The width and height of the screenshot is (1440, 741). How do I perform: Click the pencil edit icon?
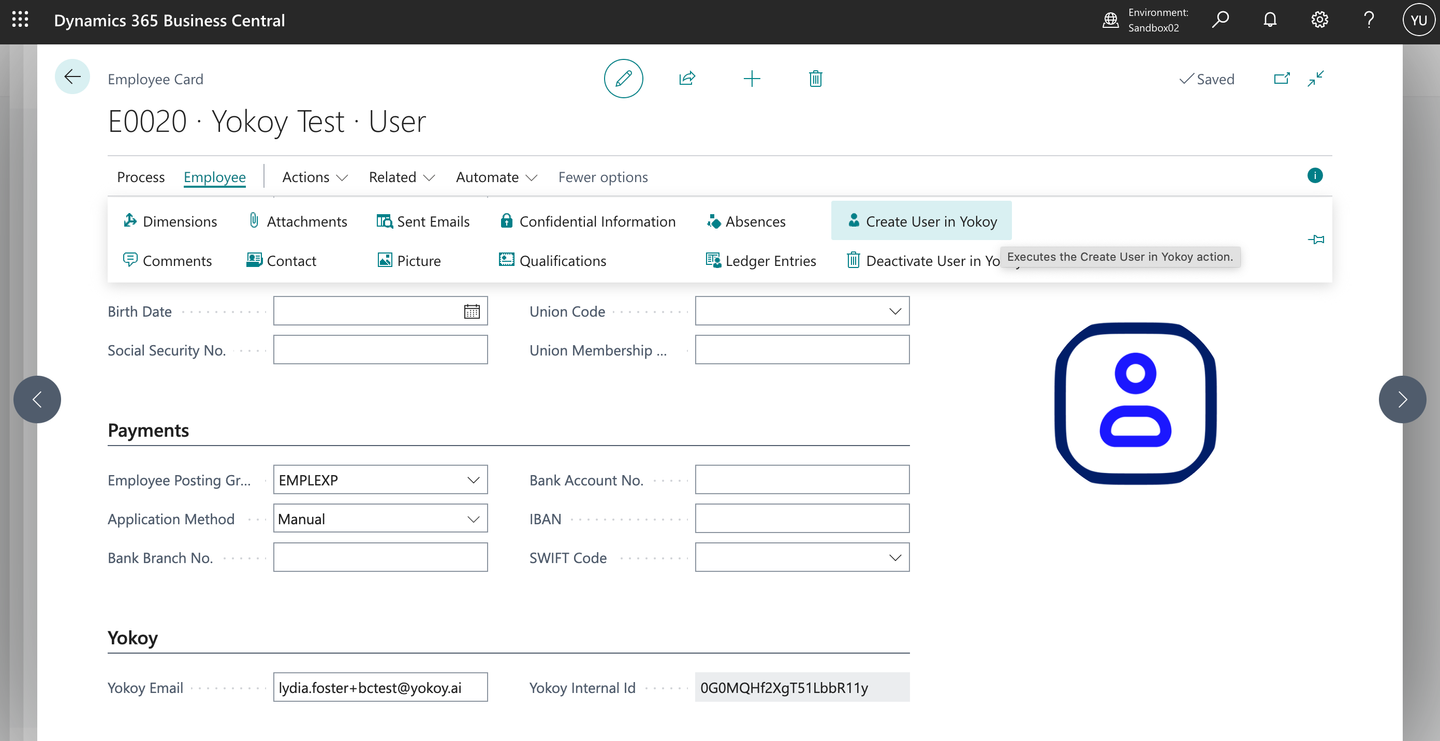(623, 78)
